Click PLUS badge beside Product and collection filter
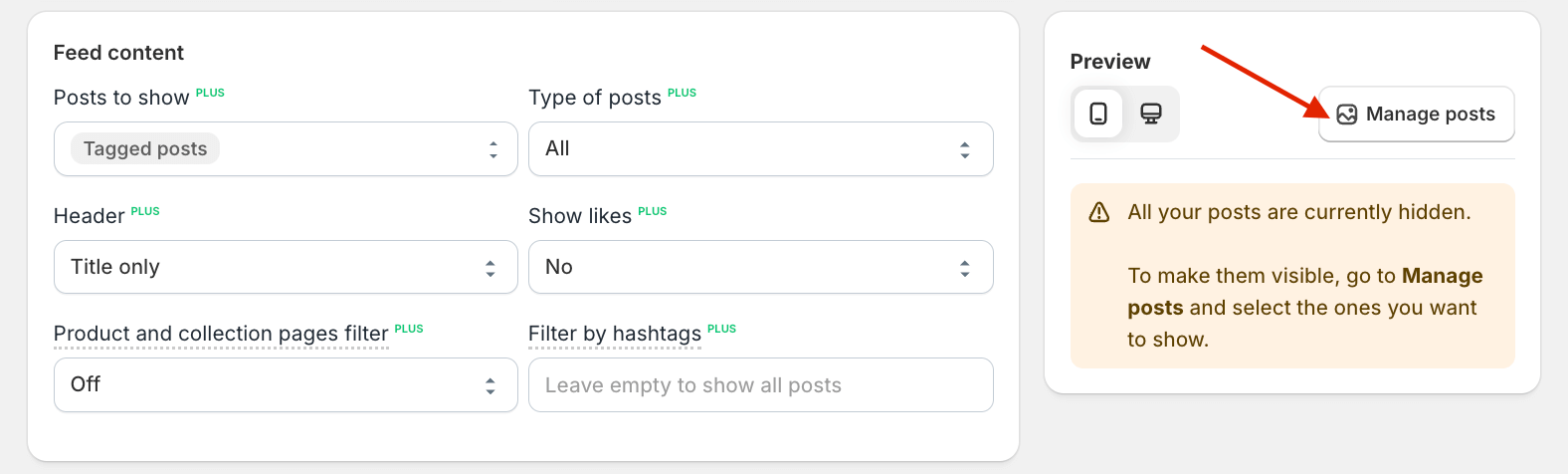This screenshot has width=1568, height=474. pyautogui.click(x=409, y=329)
